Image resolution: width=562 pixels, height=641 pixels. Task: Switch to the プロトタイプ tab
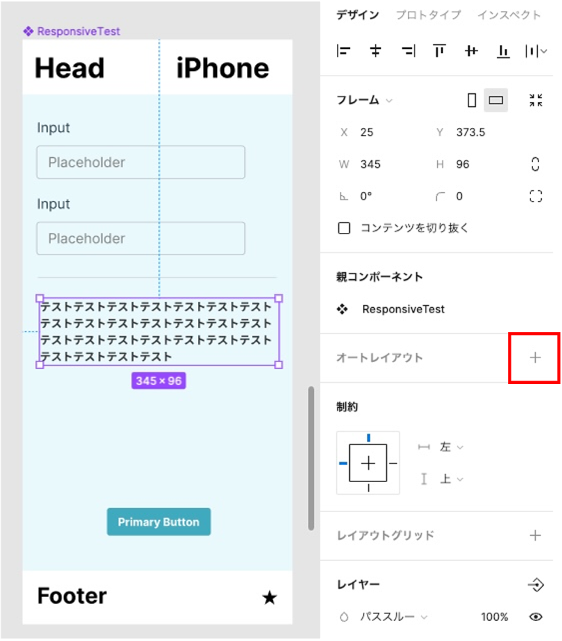coord(428,15)
